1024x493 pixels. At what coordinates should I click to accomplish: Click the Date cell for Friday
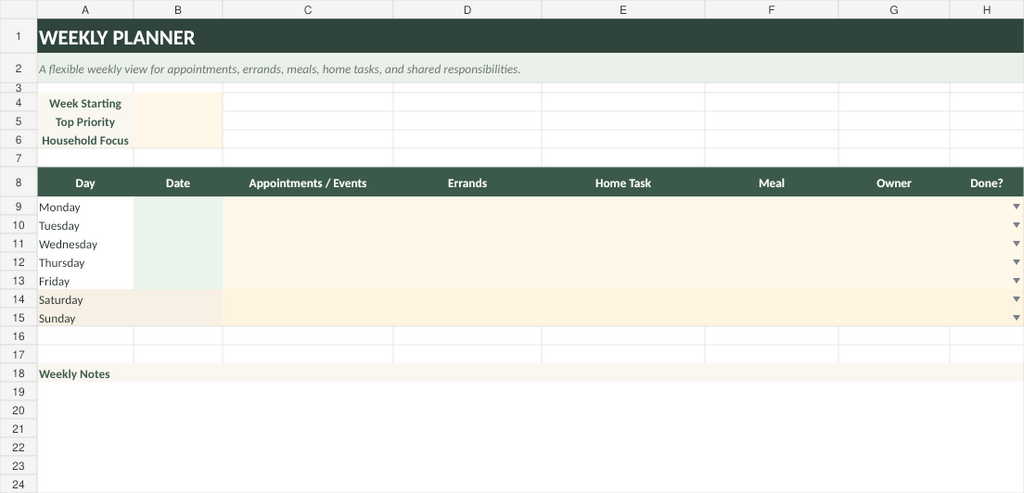click(178, 281)
